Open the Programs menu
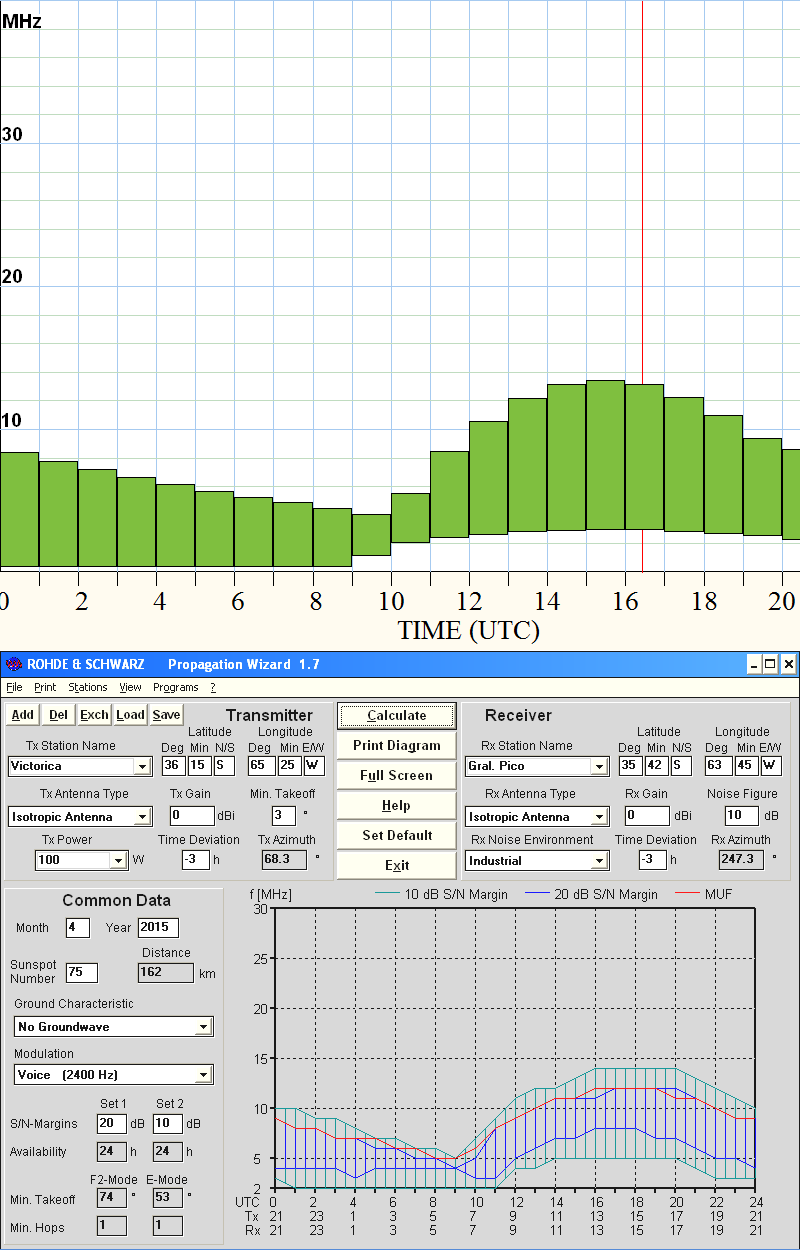The width and height of the screenshot is (800, 1250). point(176,687)
